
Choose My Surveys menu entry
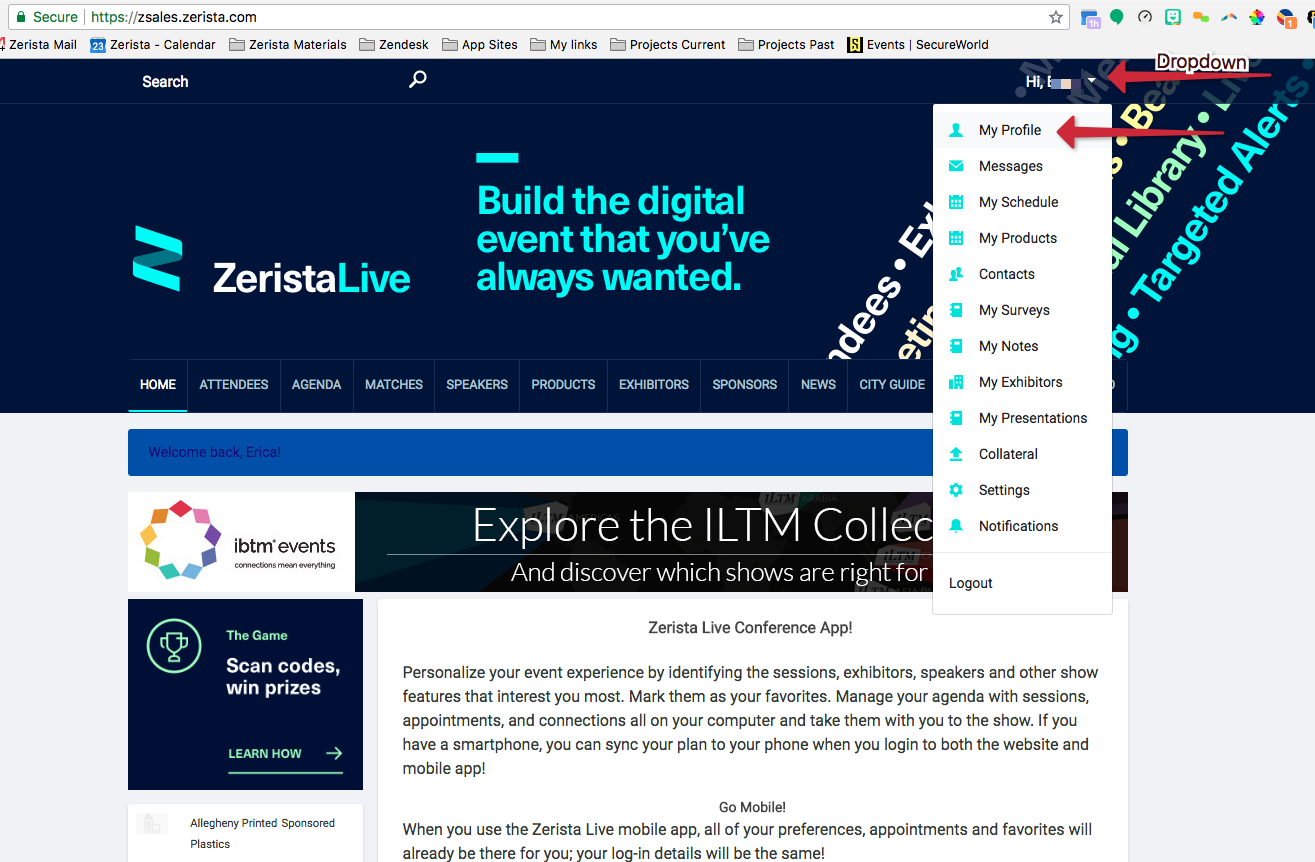tap(1022, 310)
